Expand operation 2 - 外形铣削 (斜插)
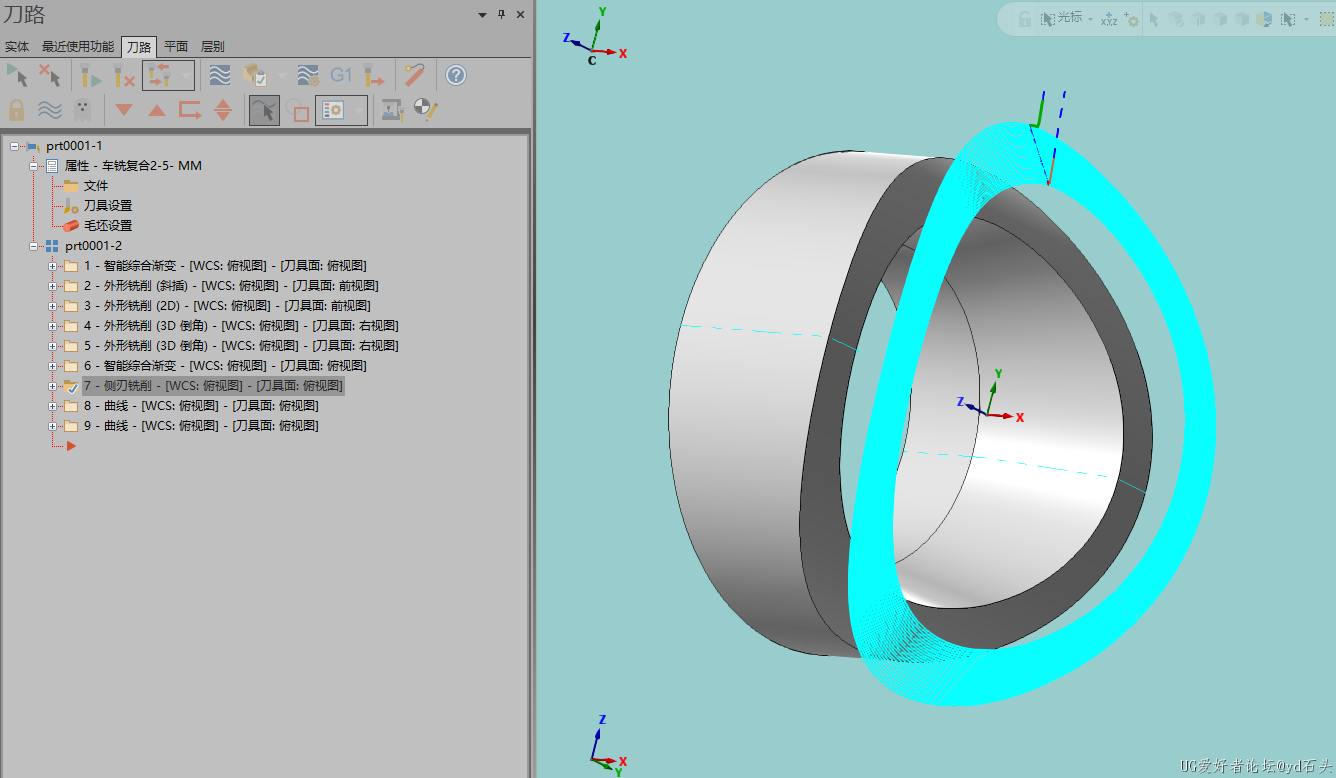This screenshot has height=778, width=1336. (53, 286)
